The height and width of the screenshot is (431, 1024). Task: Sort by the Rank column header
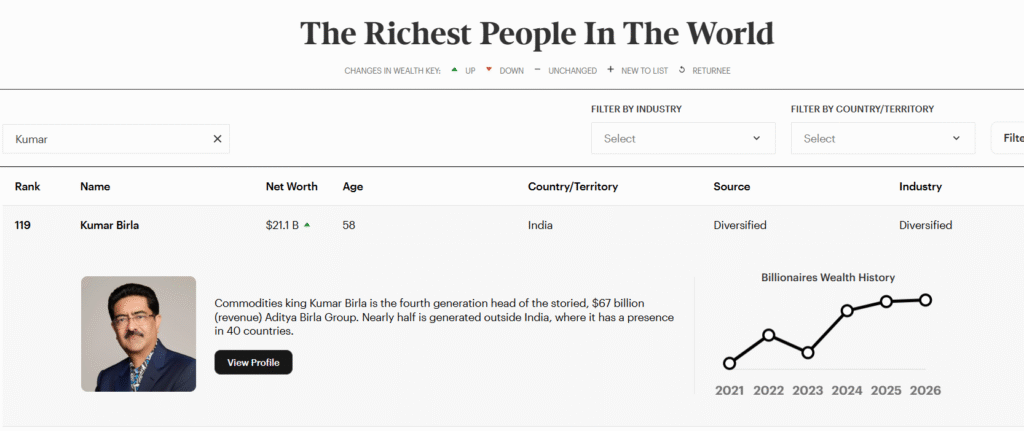27,187
